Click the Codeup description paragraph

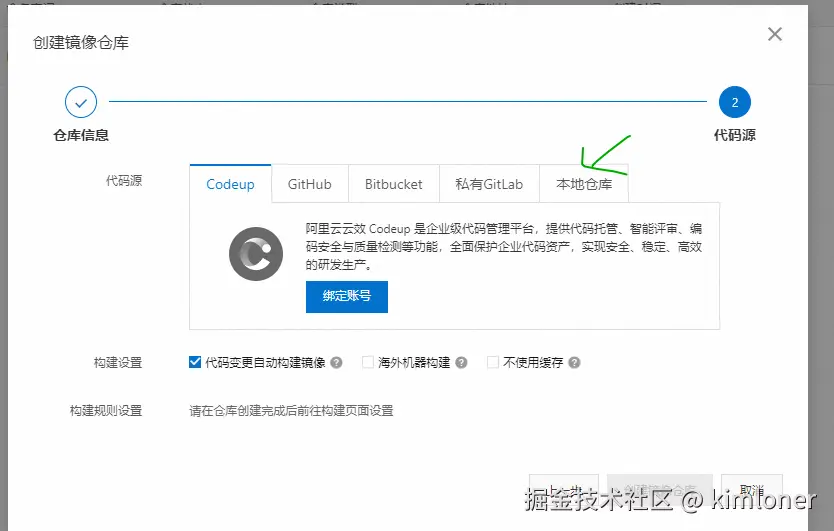point(504,247)
